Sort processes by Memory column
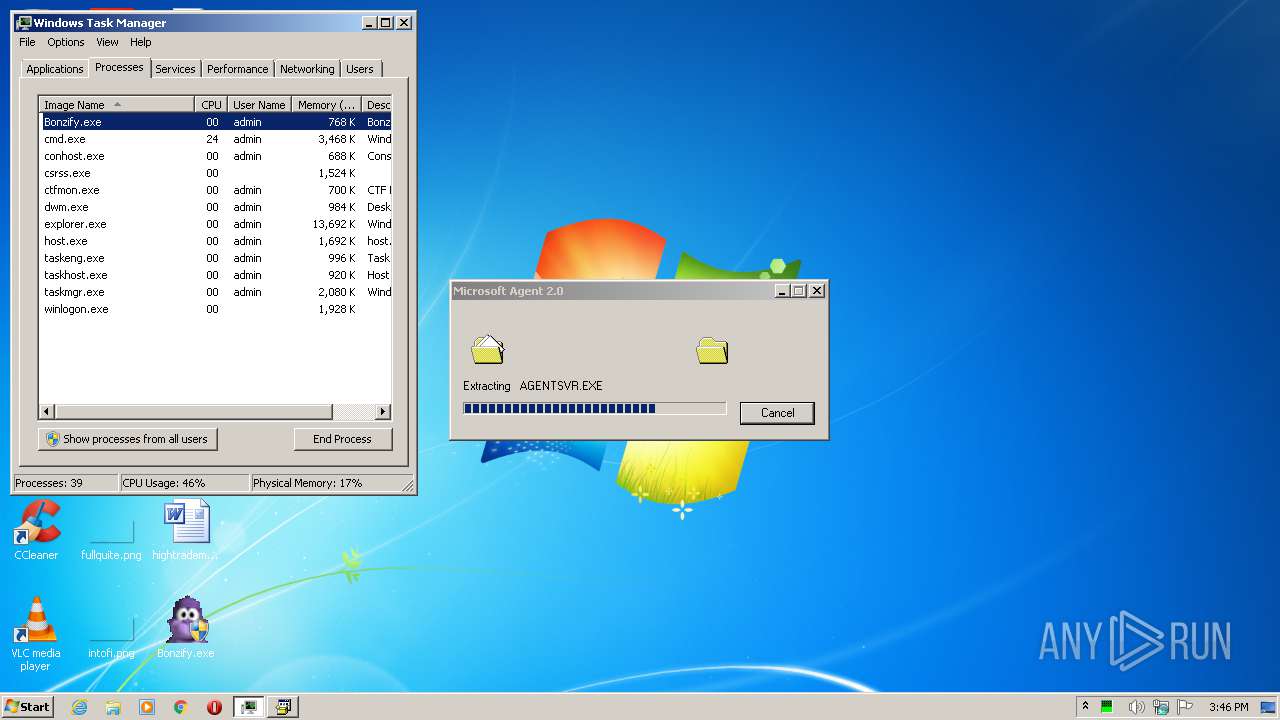 (326, 105)
